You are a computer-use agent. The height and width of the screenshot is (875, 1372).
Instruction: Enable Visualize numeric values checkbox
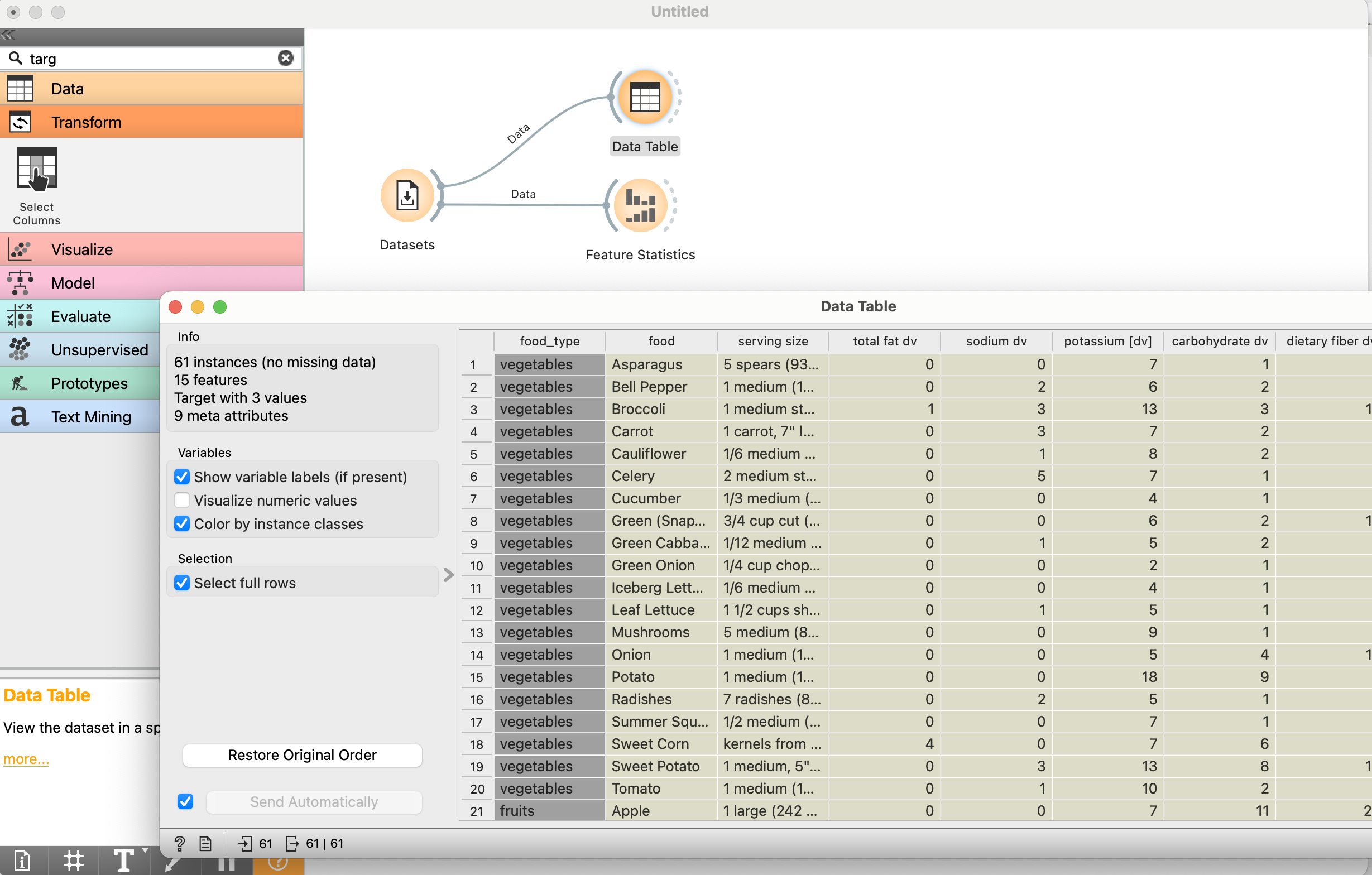click(x=182, y=500)
